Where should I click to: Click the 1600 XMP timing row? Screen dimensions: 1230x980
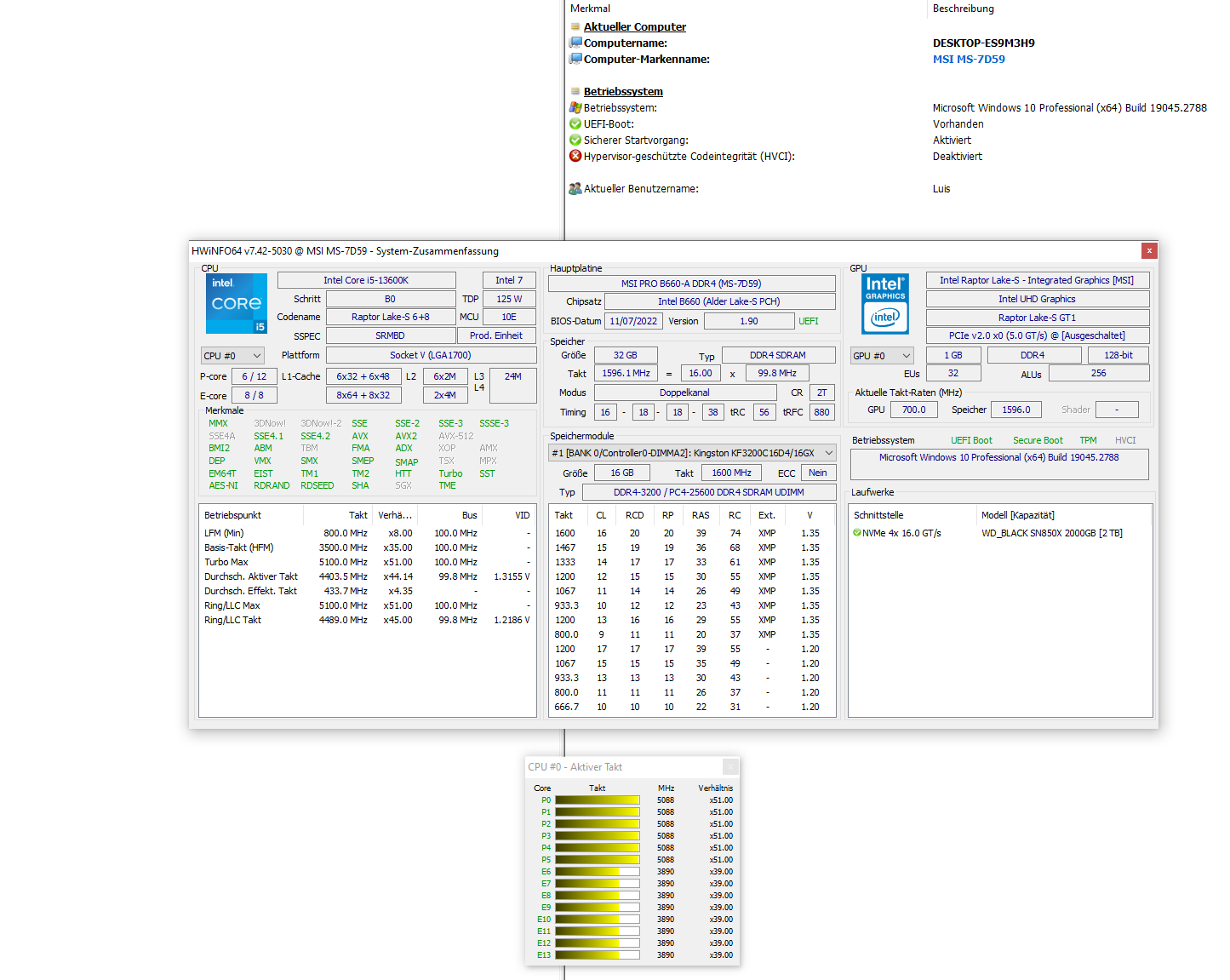[x=692, y=533]
